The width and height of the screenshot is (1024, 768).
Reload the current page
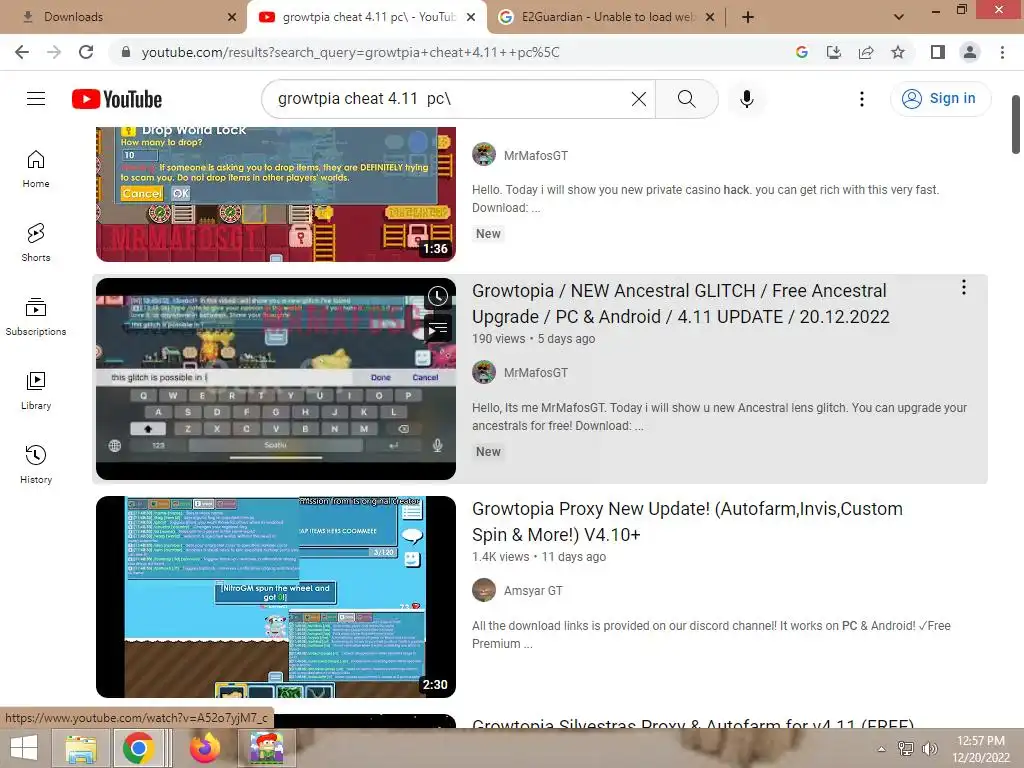coord(86,52)
